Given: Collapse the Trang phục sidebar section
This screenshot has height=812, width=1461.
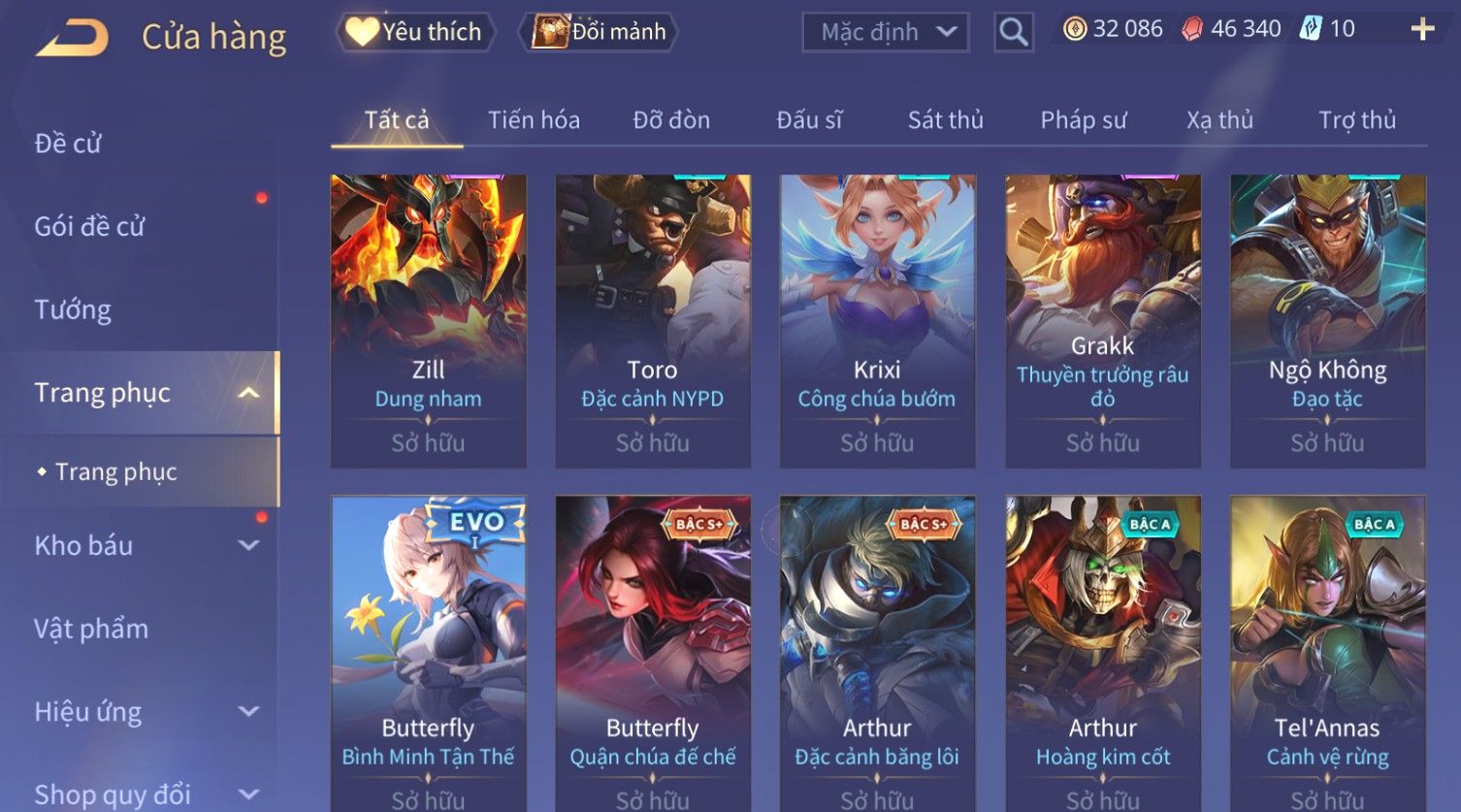Looking at the screenshot, I should (249, 393).
